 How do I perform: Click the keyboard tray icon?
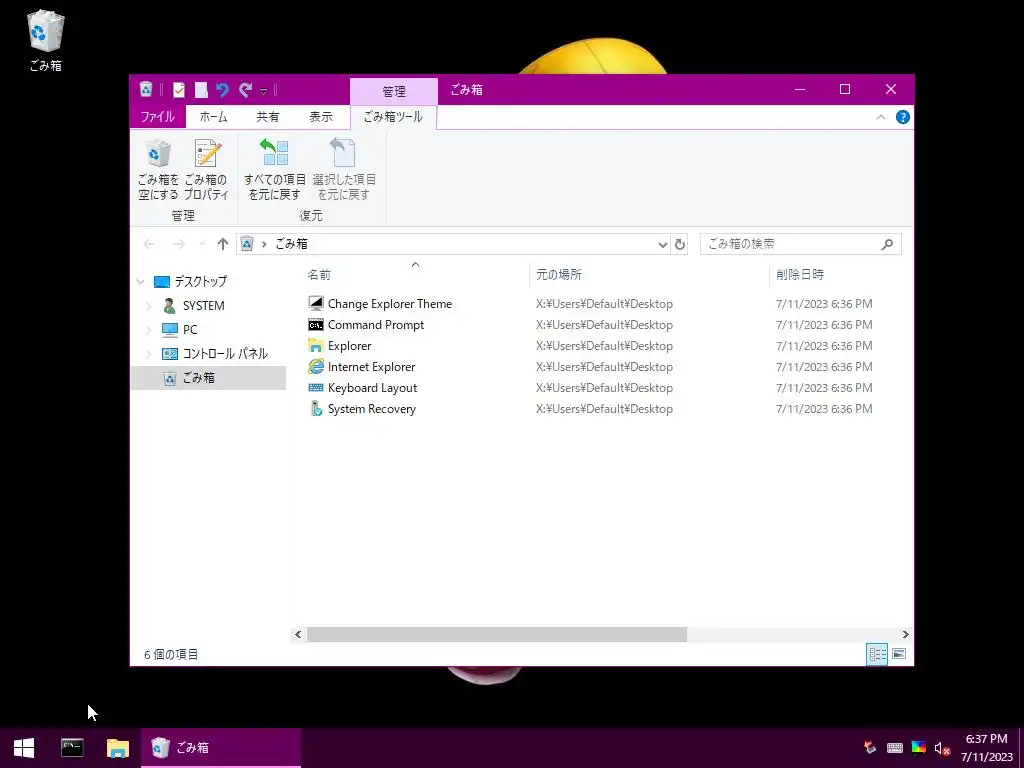click(x=895, y=748)
